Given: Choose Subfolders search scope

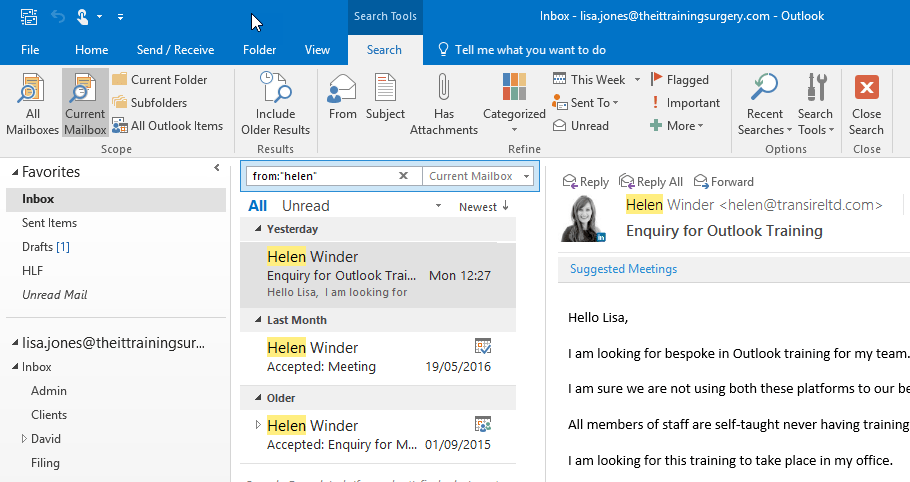Looking at the screenshot, I should pyautogui.click(x=150, y=103).
